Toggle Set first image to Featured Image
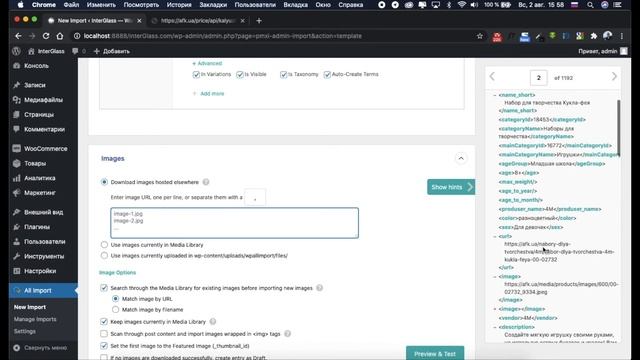Image resolution: width=640 pixels, height=360 pixels. point(104,346)
